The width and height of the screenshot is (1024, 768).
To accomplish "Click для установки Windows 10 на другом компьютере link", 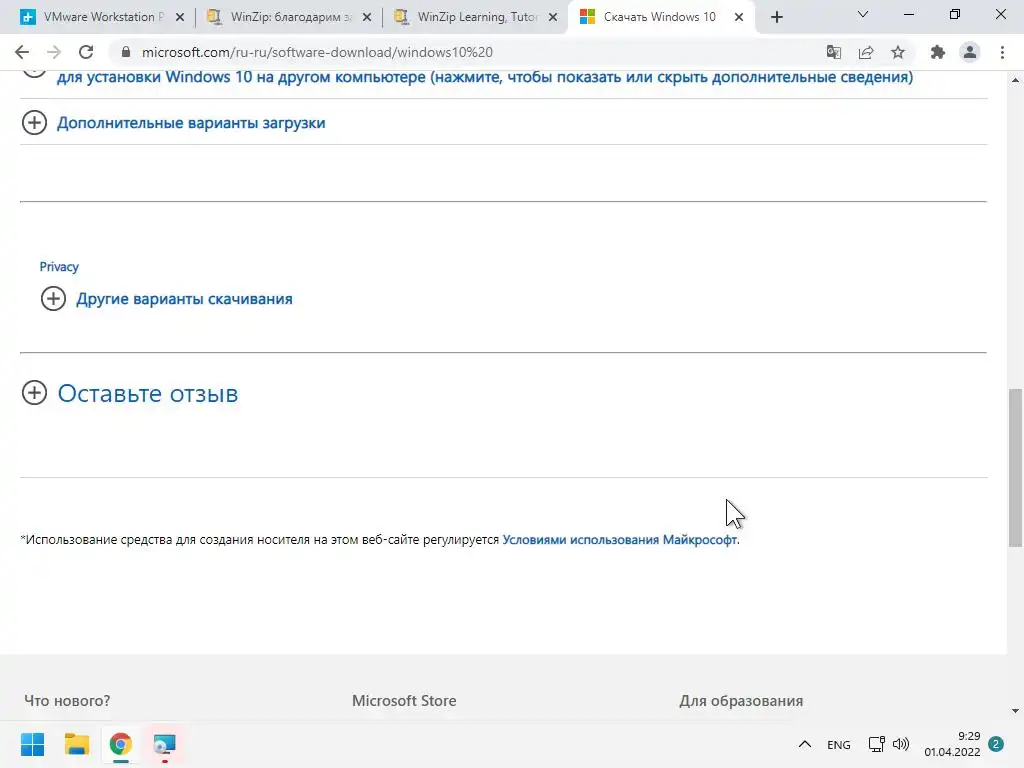I will (x=485, y=77).
